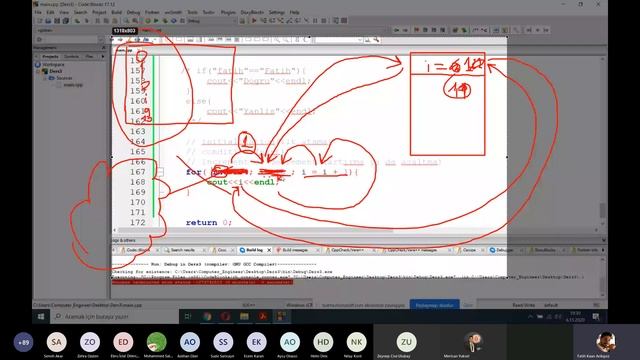Open the Debug menu

click(x=133, y=12)
